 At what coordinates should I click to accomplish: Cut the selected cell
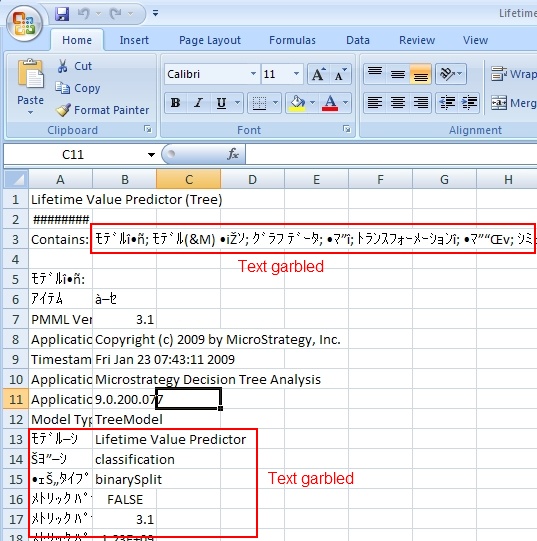pyautogui.click(x=75, y=66)
